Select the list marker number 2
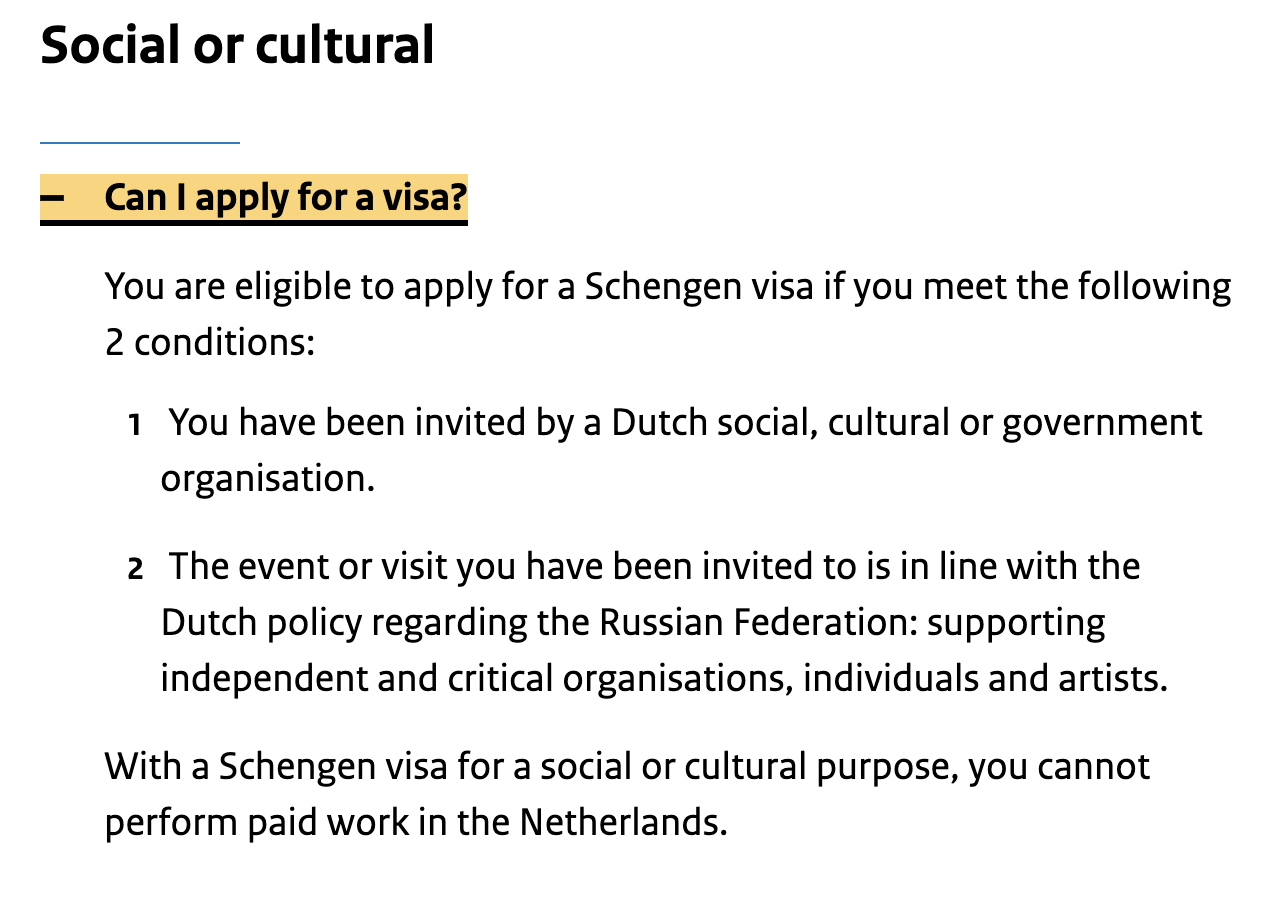The height and width of the screenshot is (902, 1286). (135, 570)
